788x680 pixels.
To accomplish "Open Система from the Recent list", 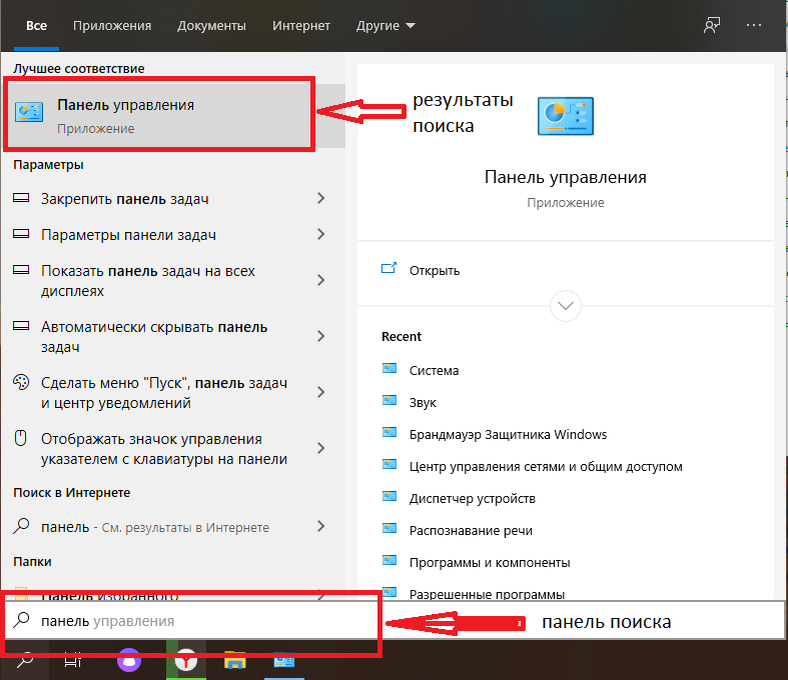I will tap(434, 370).
